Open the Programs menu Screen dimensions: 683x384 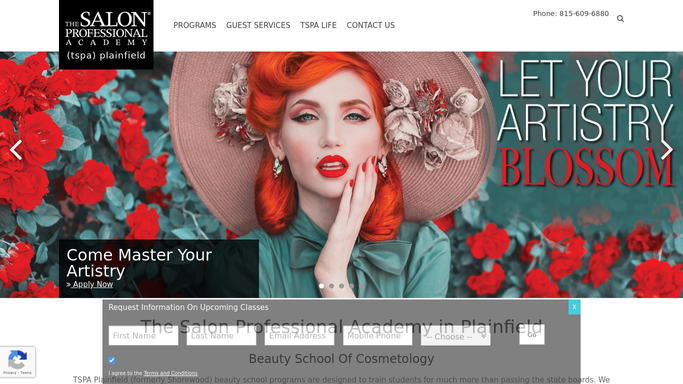click(195, 25)
